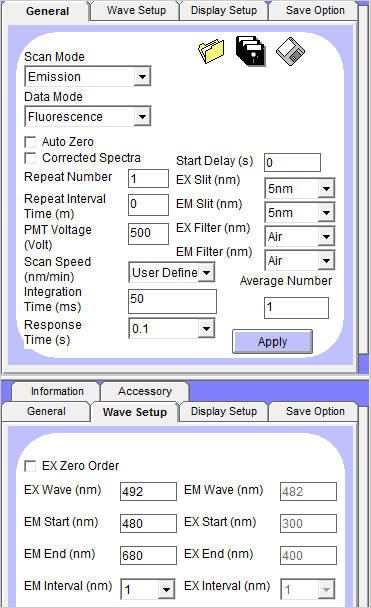The height and width of the screenshot is (608, 371).
Task: Select the EM Start wavelength field
Action: 148,523
